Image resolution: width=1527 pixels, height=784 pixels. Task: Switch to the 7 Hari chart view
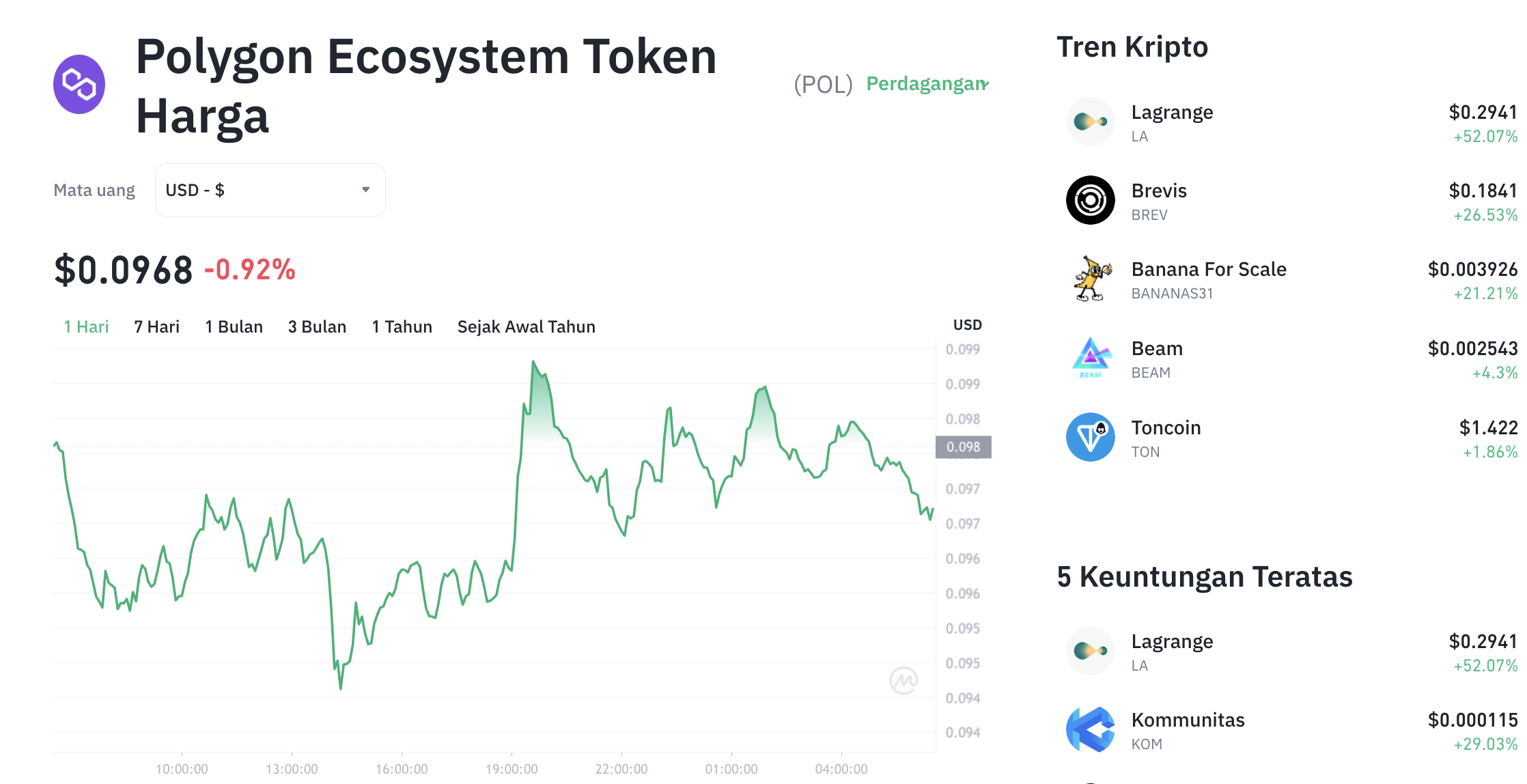(156, 326)
